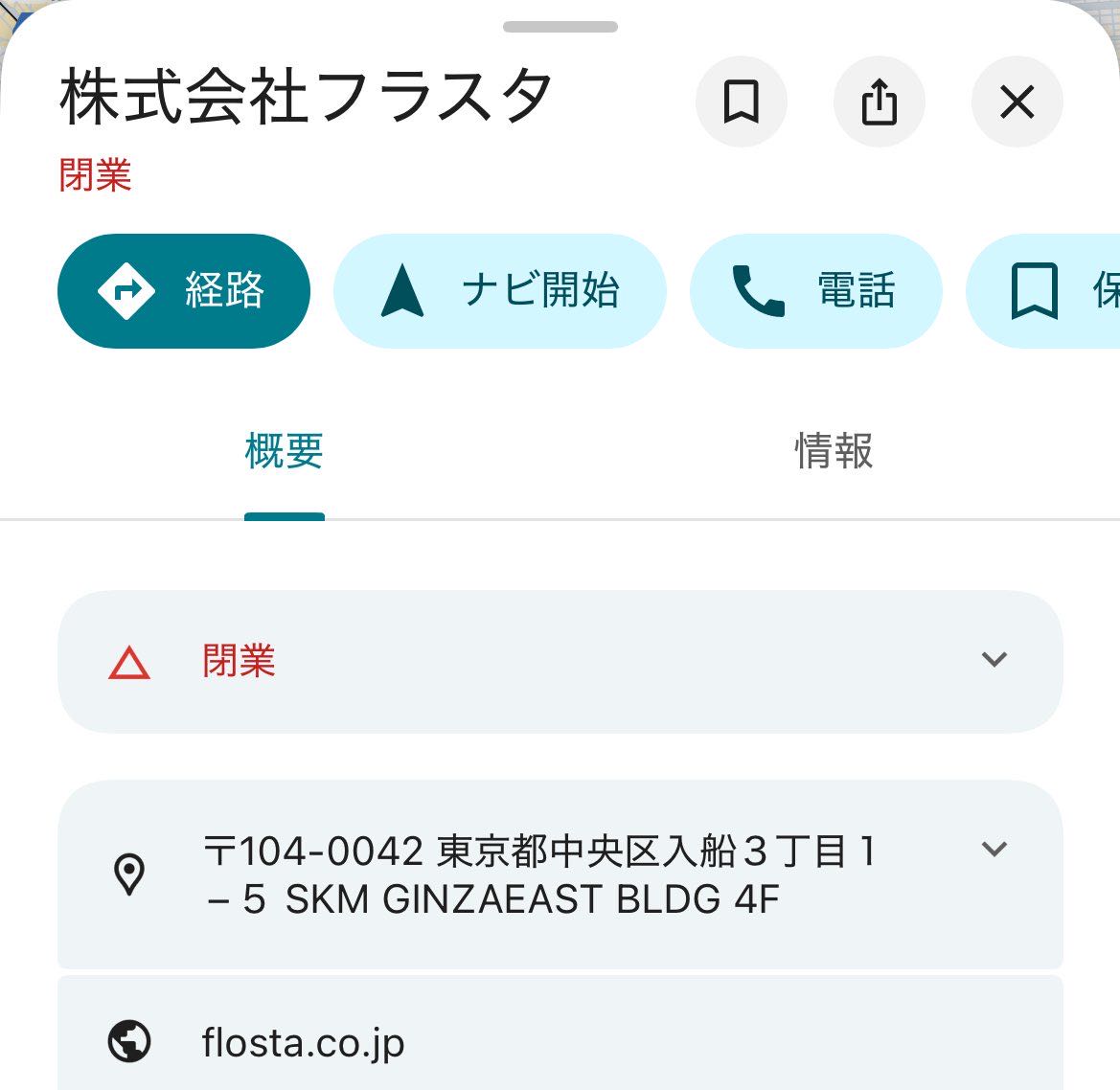Tap the location pin icon
This screenshot has height=1090, width=1120.
pos(129,874)
